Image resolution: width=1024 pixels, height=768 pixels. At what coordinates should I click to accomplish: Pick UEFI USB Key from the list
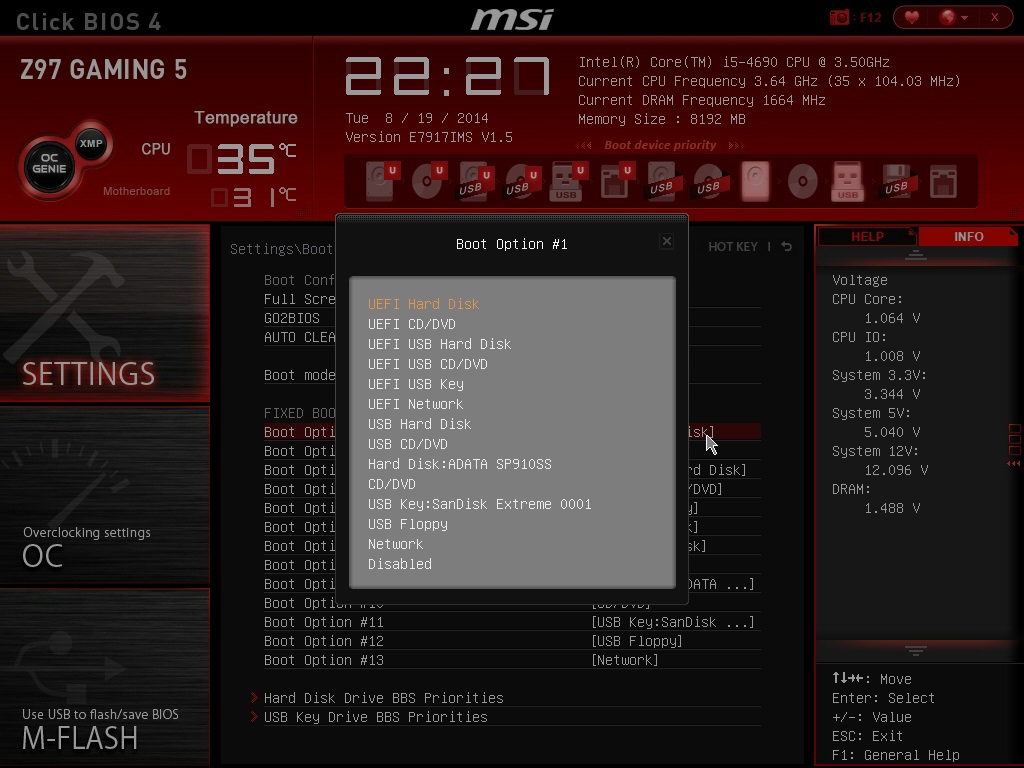click(415, 385)
